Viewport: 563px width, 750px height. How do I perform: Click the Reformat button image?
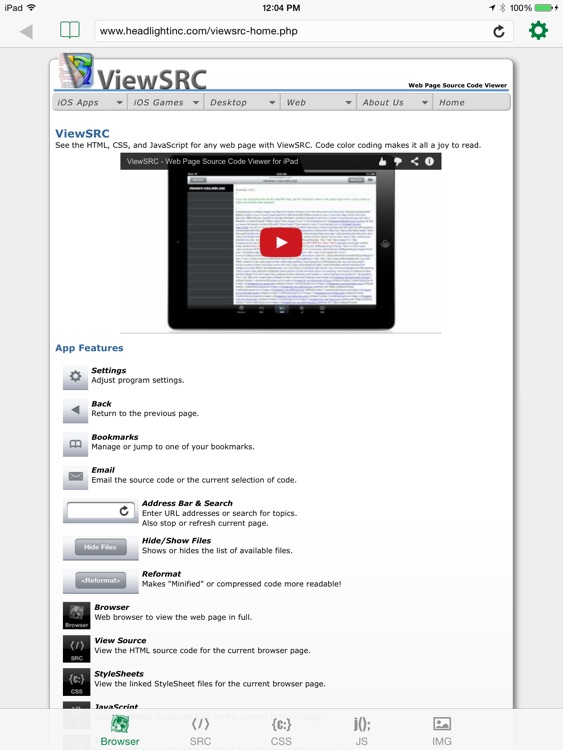[x=100, y=581]
